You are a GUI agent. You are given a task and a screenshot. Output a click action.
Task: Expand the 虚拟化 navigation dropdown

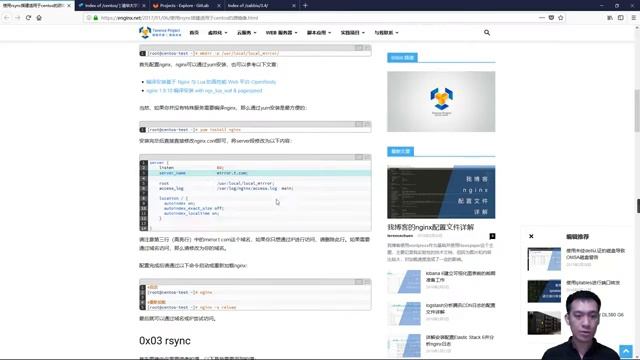coord(218,33)
